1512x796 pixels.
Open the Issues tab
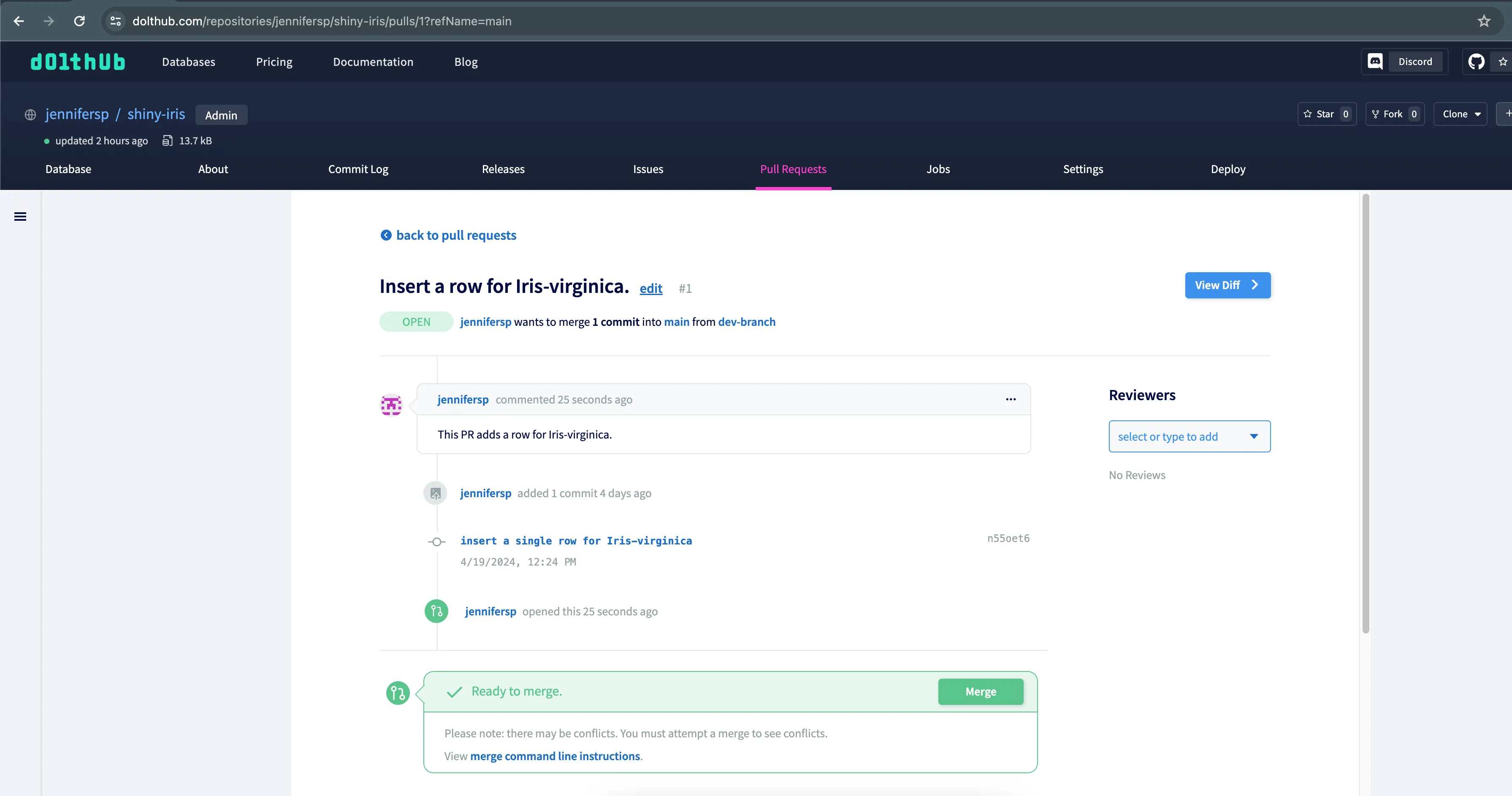(648, 169)
